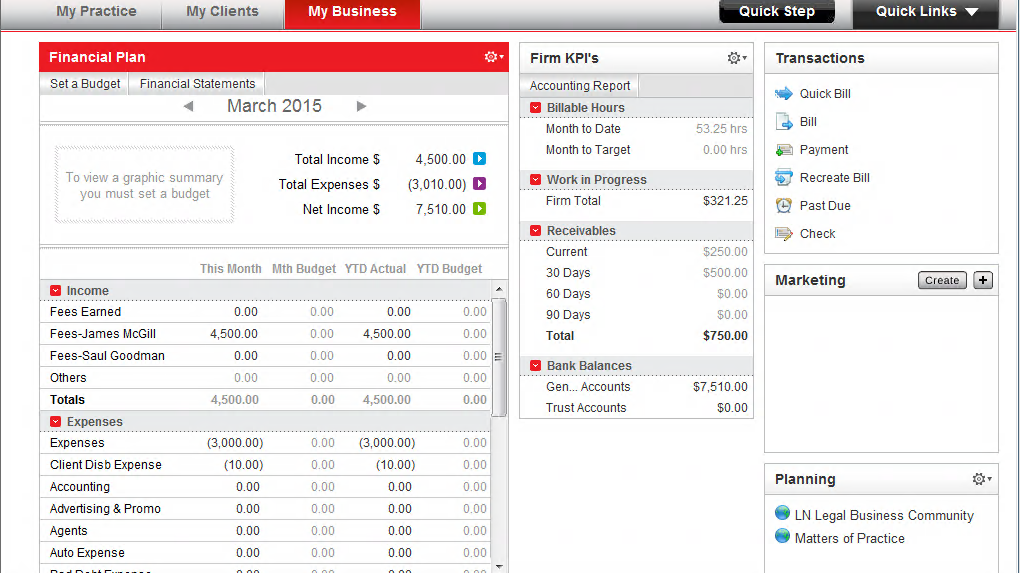Open the Quick Links dropdown
Screen dimensions: 1020x573
click(x=926, y=13)
